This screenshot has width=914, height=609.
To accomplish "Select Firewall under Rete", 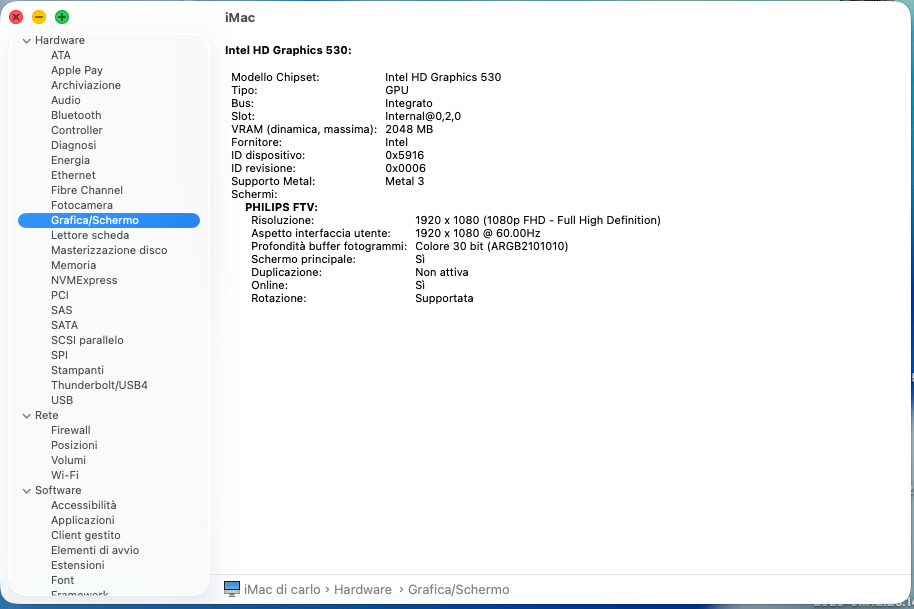I will pos(71,431).
